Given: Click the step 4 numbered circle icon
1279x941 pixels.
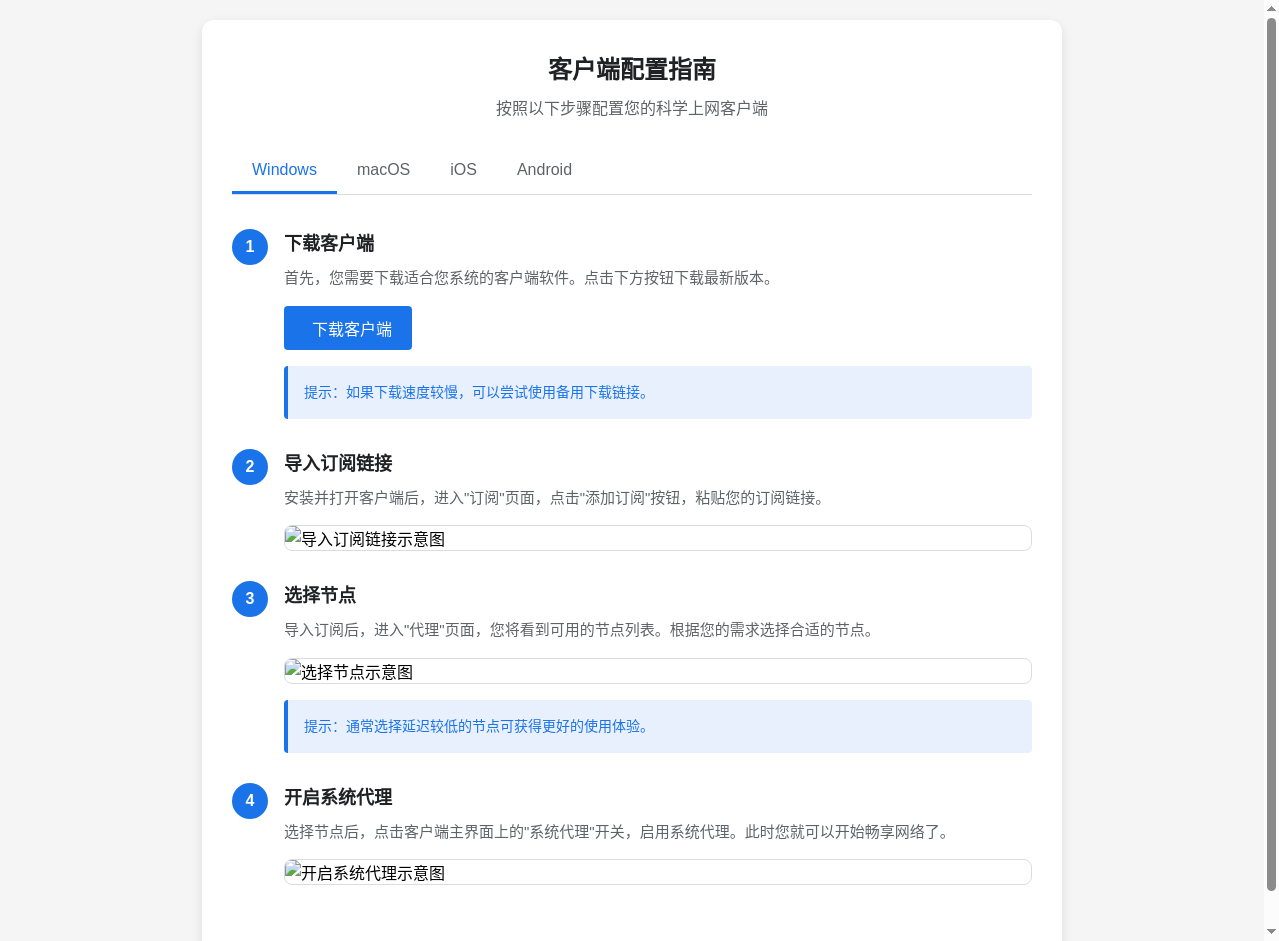Looking at the screenshot, I should tap(249, 800).
